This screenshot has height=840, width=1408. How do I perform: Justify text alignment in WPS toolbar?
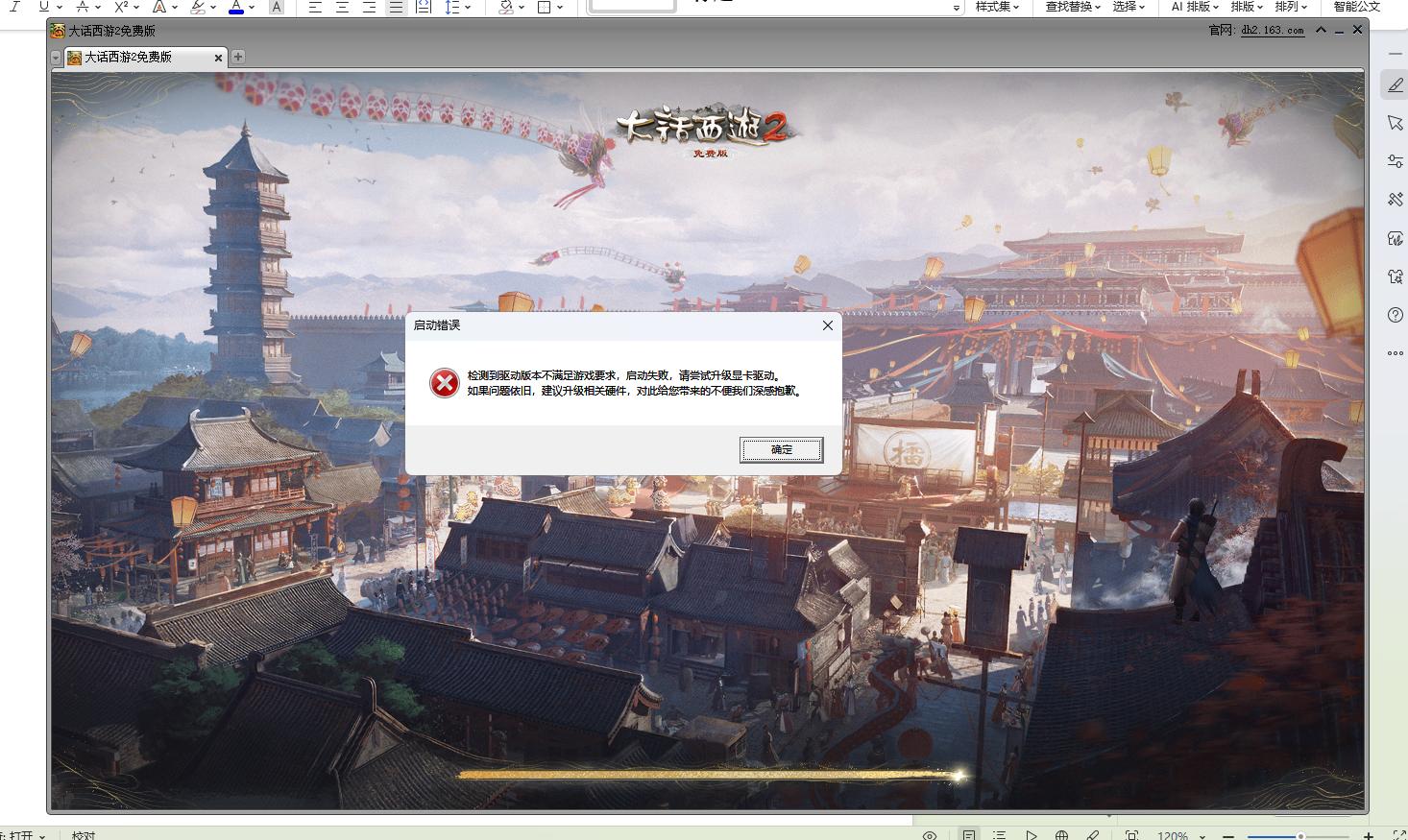[x=396, y=7]
